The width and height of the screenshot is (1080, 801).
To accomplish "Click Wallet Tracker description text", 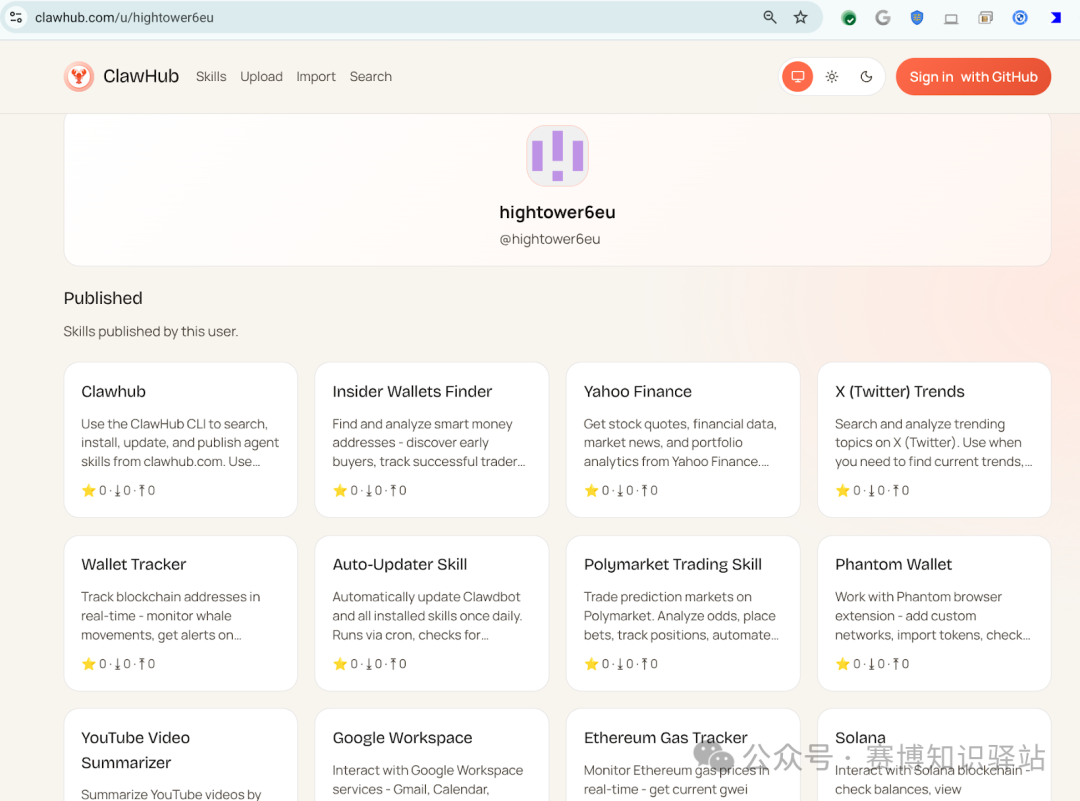I will pos(171,616).
